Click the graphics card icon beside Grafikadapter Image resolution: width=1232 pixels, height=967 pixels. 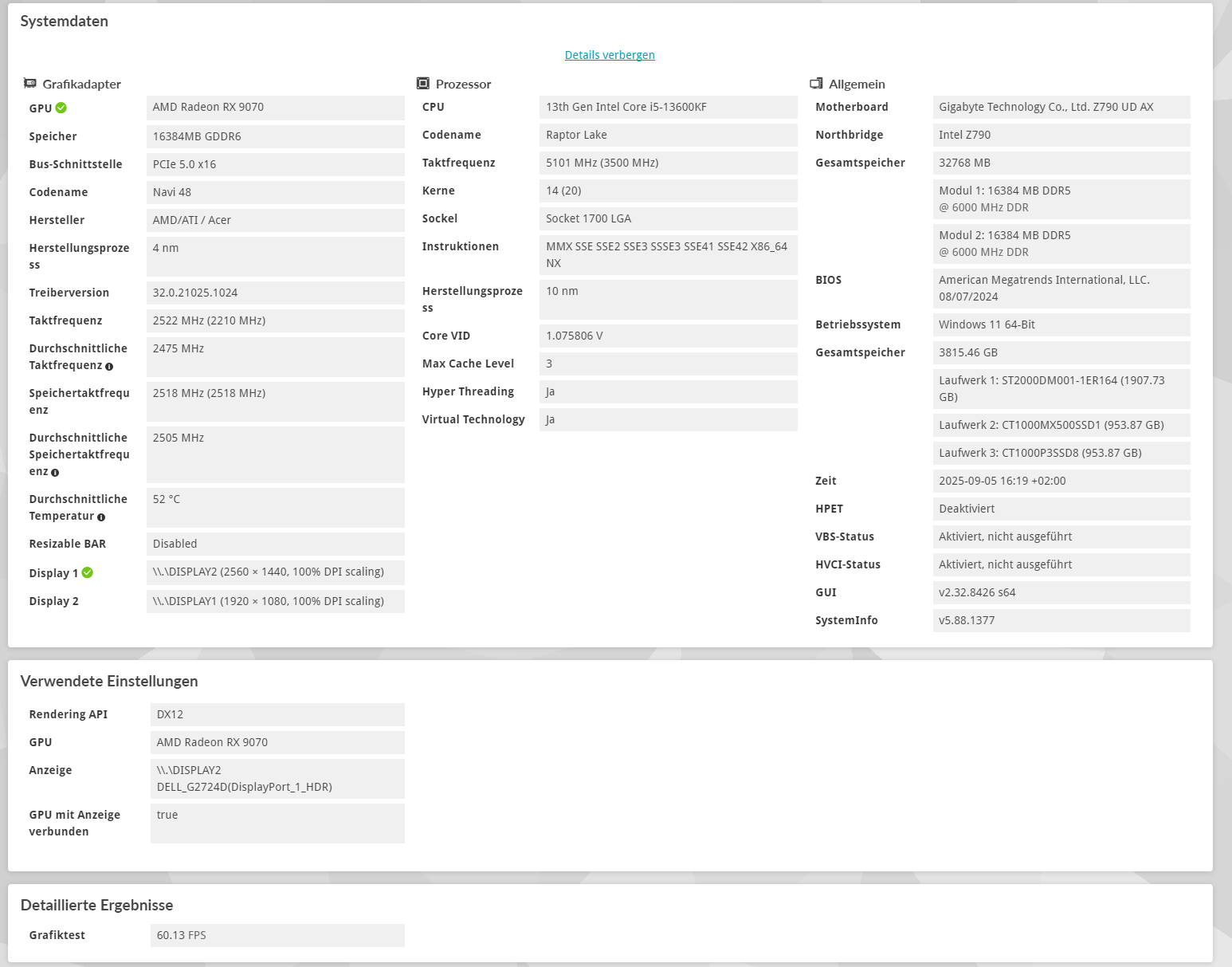coord(30,83)
